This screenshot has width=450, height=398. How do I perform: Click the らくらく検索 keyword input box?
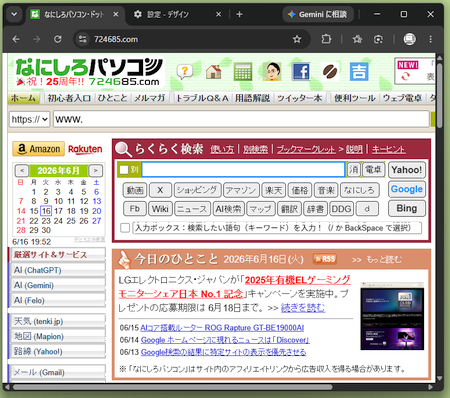pos(243,170)
